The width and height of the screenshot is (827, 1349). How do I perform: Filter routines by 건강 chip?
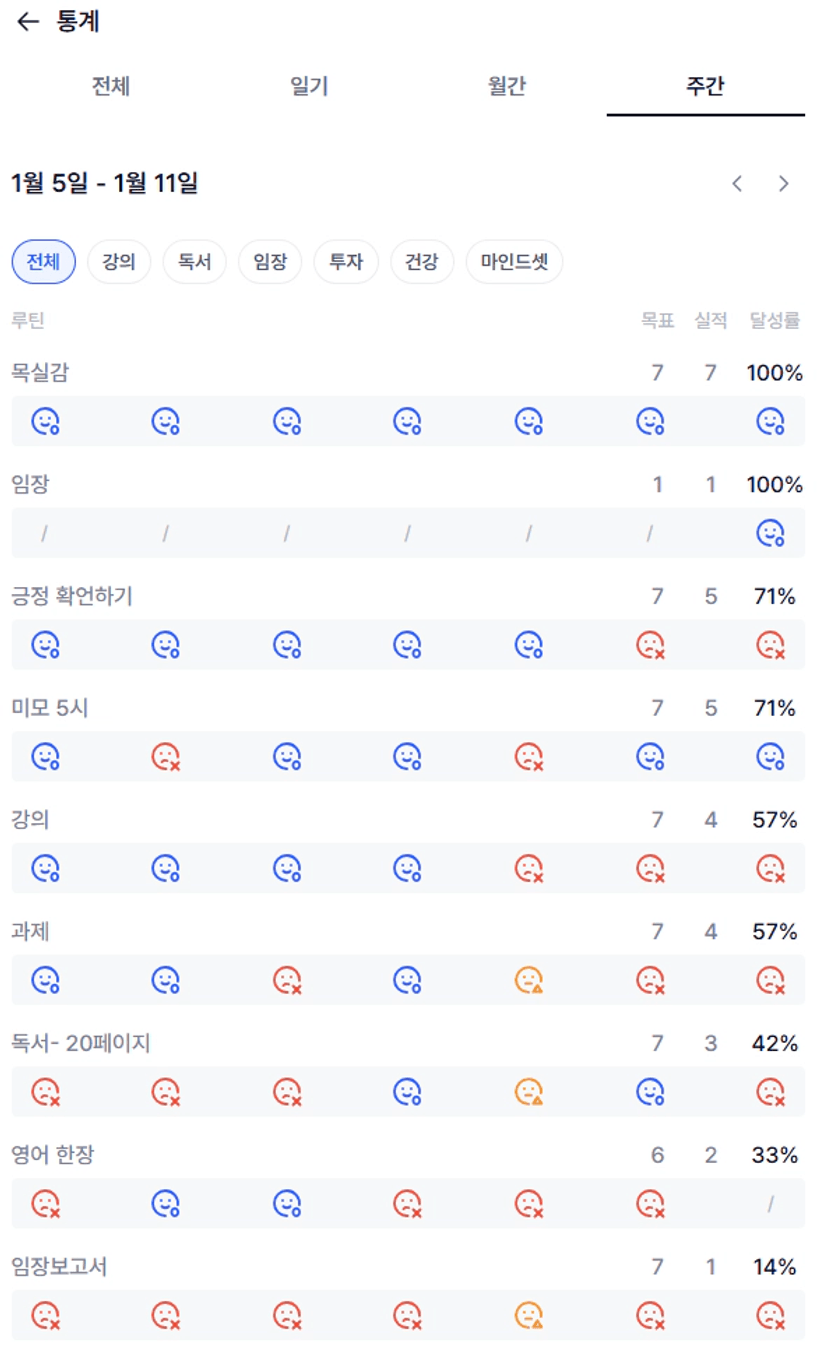(422, 263)
